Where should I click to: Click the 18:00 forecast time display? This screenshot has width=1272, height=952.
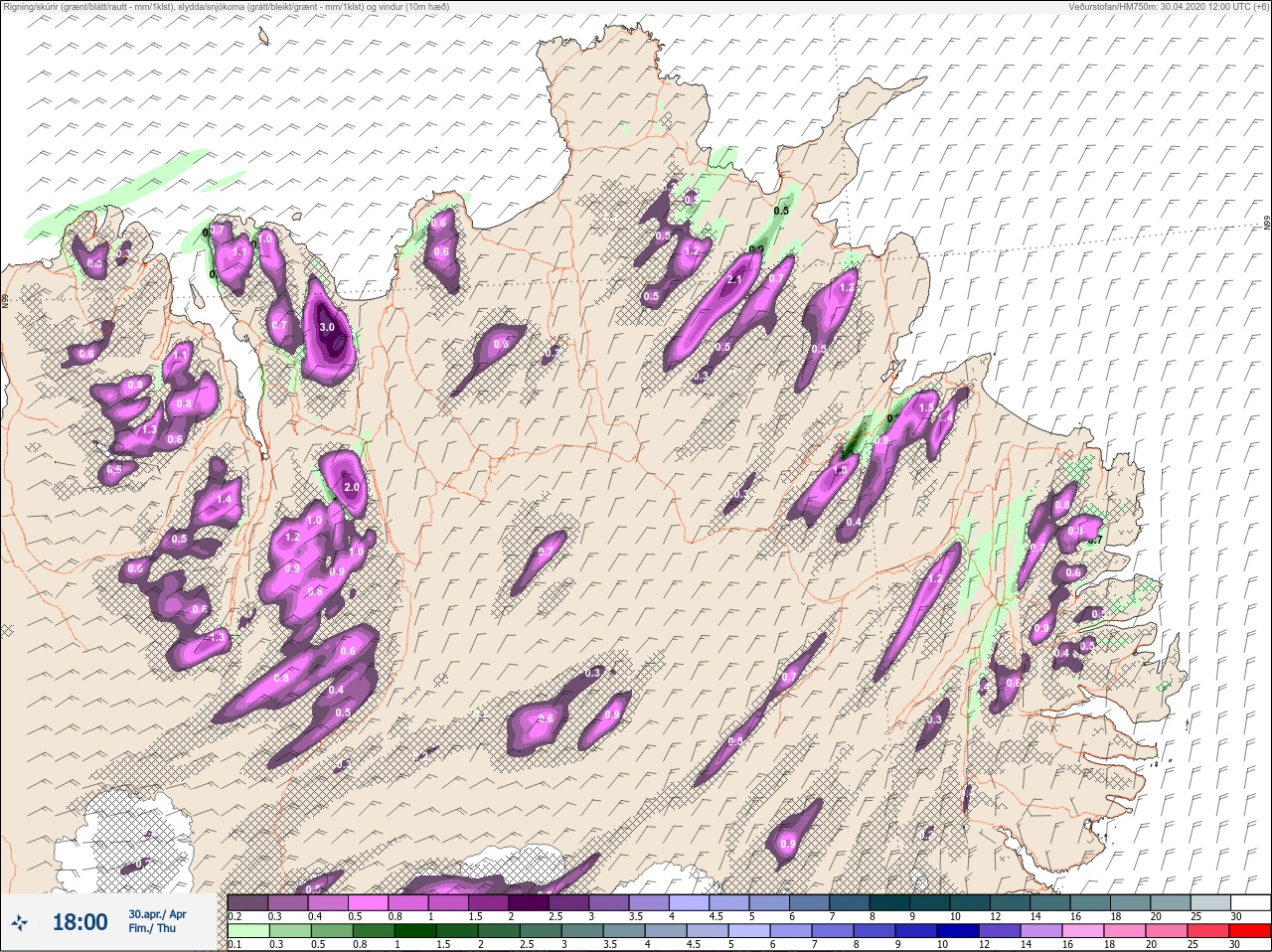click(x=79, y=922)
